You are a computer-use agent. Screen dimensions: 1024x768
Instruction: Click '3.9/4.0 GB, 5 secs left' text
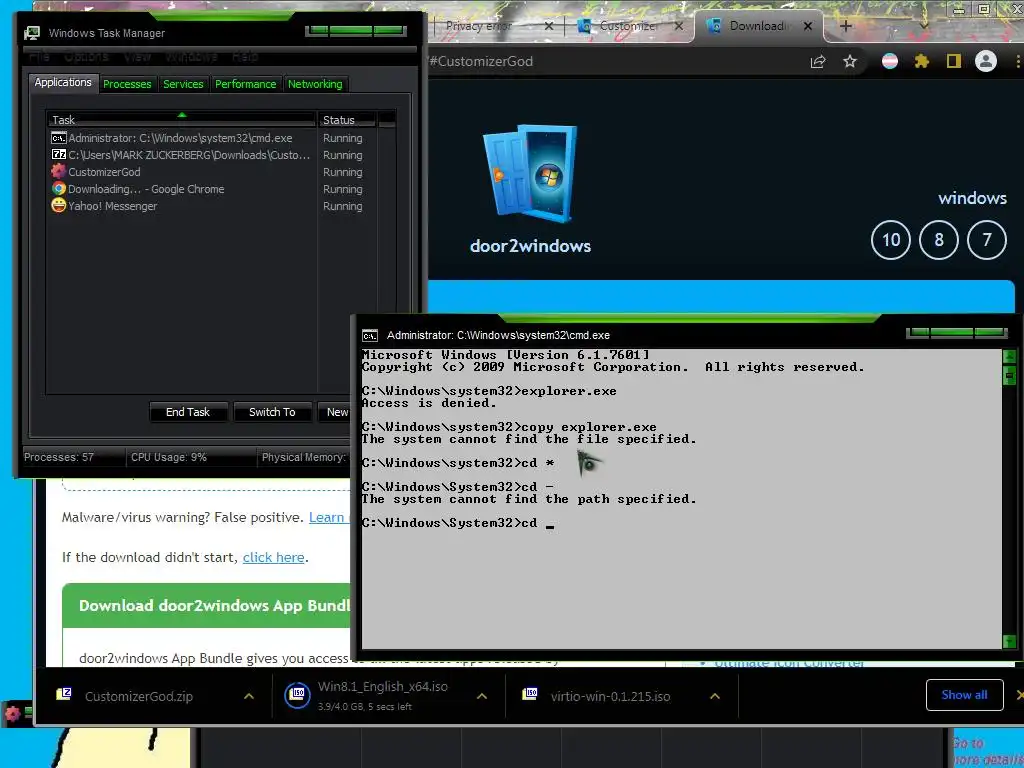tap(364, 707)
